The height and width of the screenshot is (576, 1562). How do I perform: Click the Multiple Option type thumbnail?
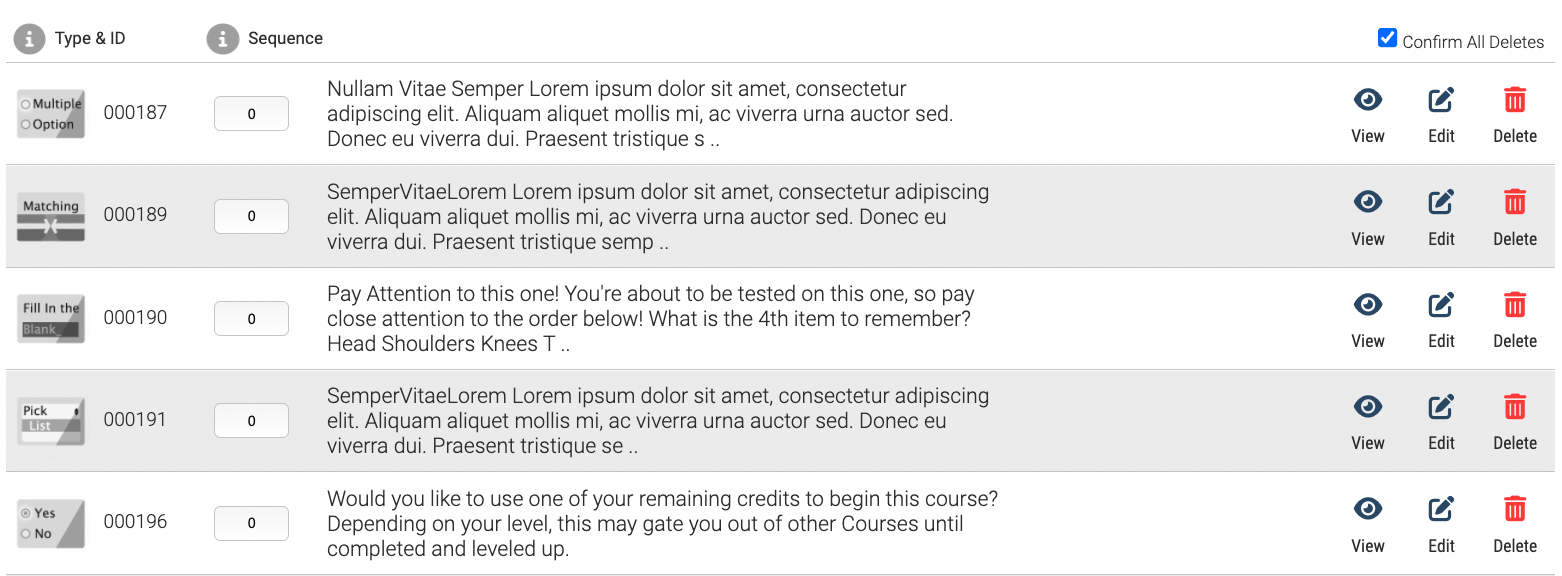tap(51, 114)
